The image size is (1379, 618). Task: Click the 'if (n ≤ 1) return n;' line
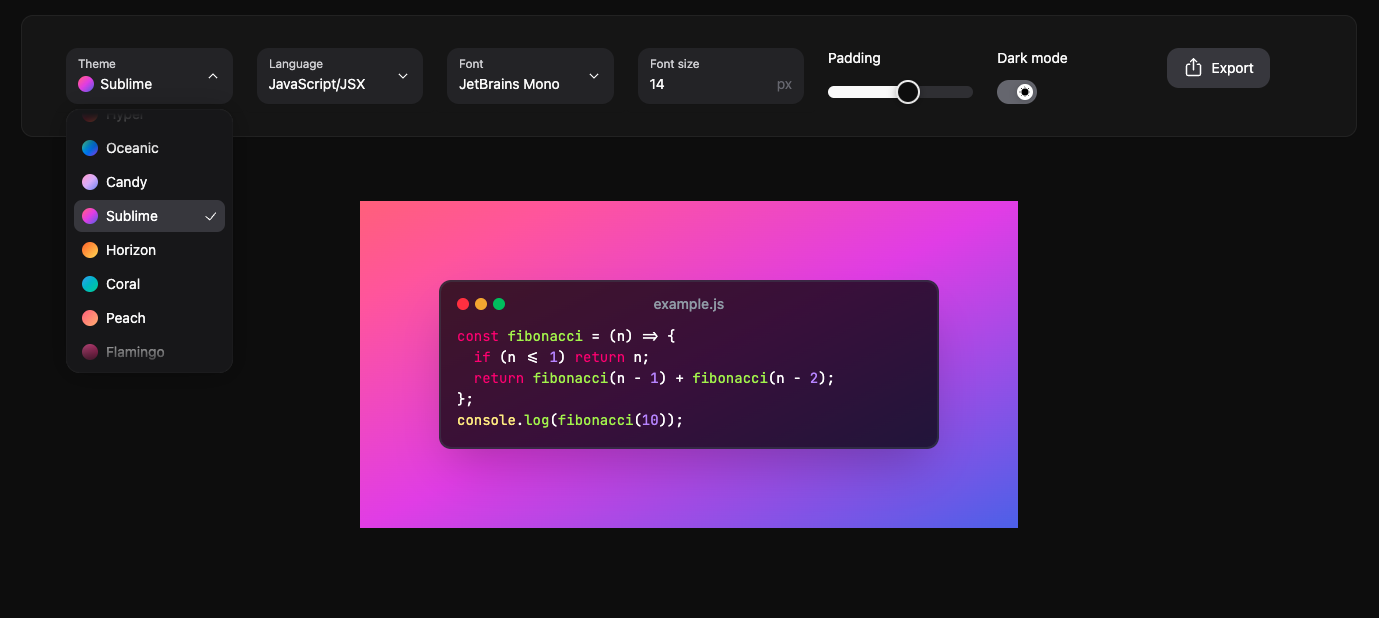(562, 357)
